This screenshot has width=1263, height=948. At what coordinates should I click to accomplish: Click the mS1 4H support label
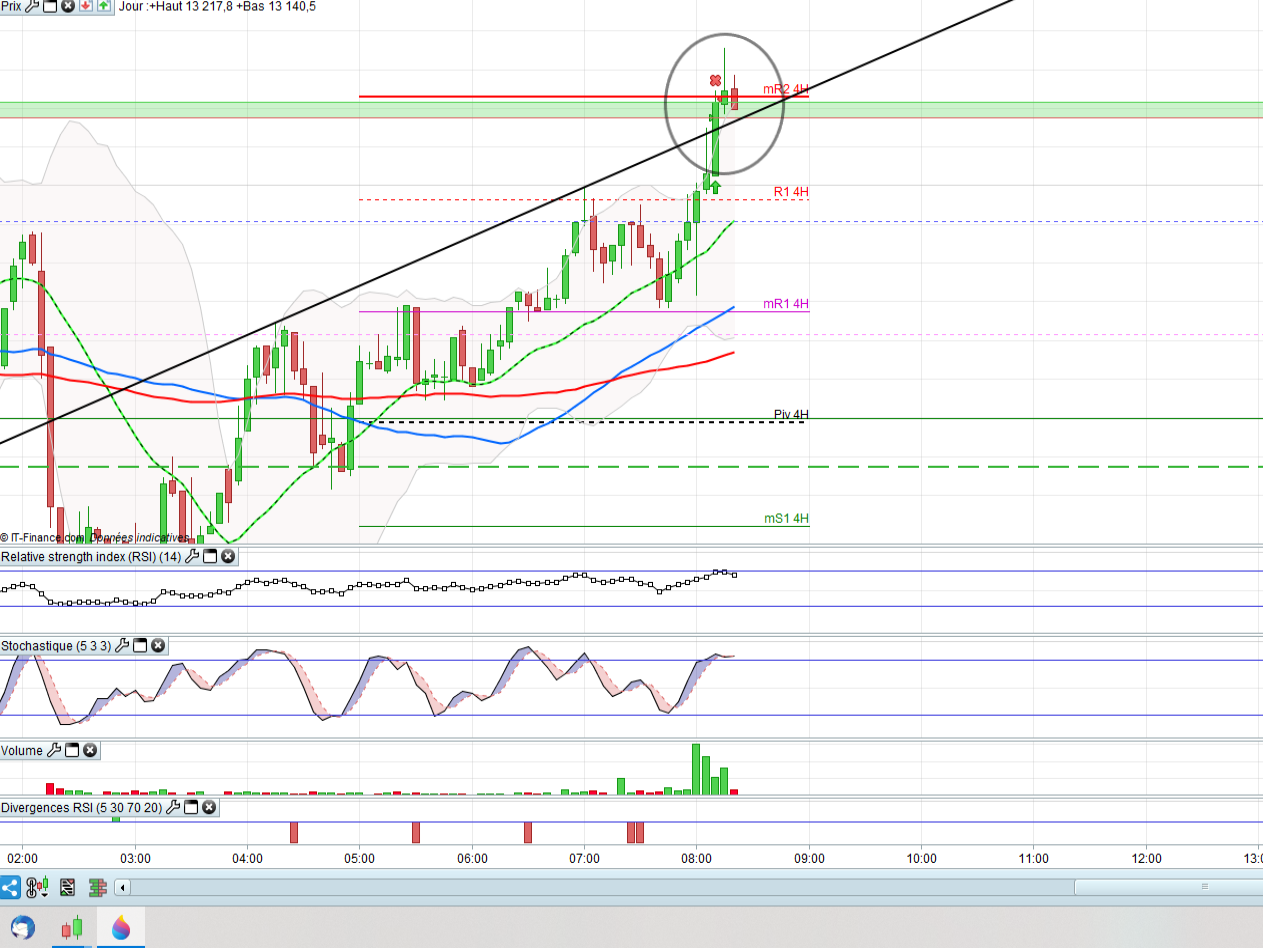pyautogui.click(x=786, y=518)
